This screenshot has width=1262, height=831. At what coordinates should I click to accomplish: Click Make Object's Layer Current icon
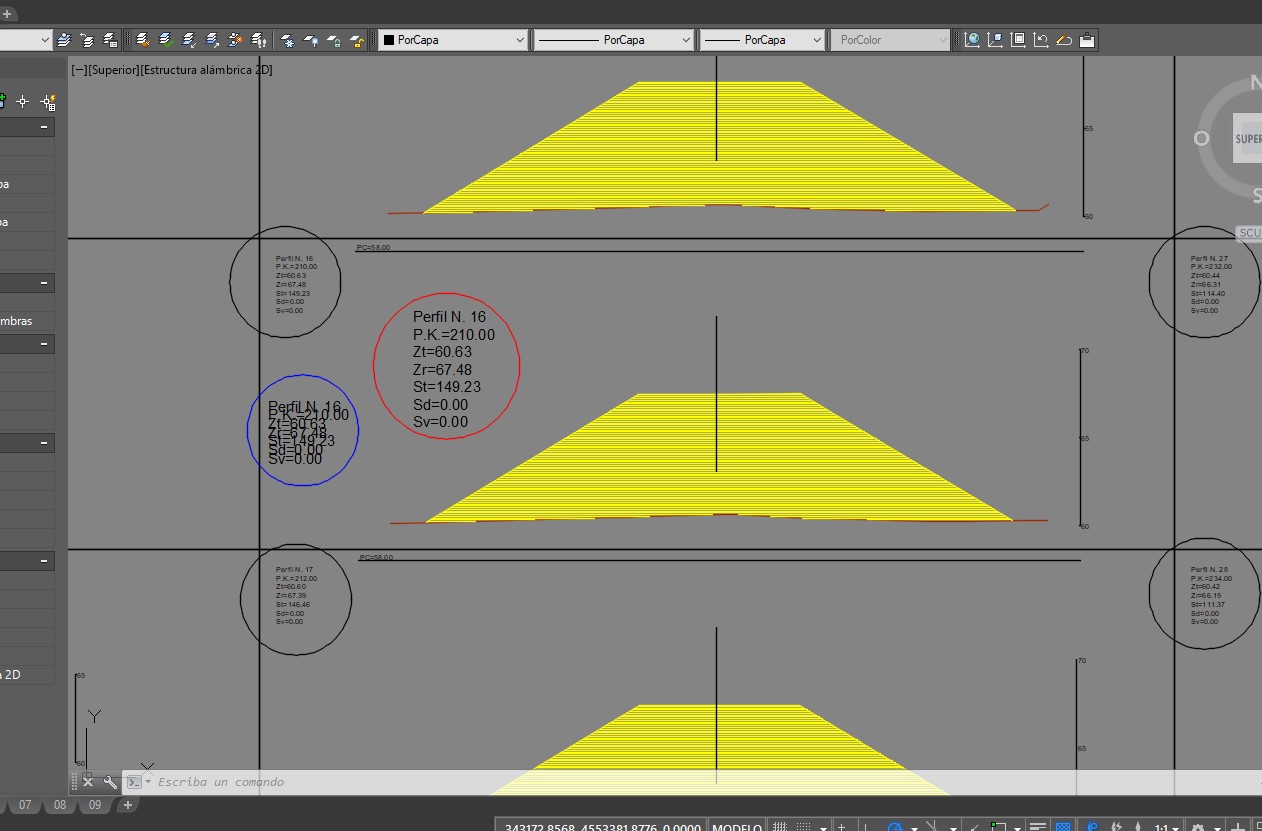(x=64, y=40)
